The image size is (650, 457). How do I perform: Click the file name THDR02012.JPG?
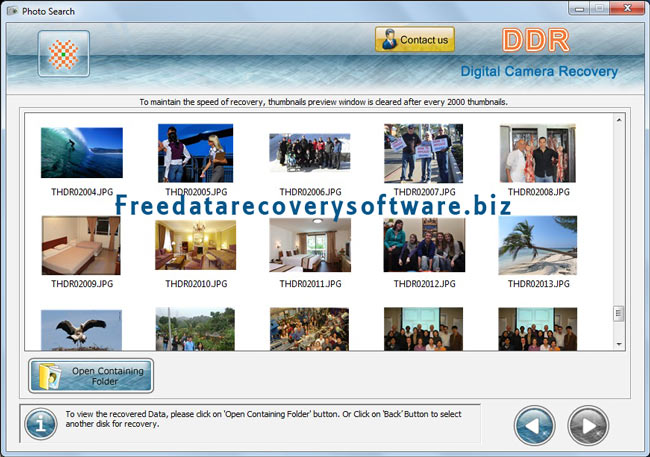[424, 284]
